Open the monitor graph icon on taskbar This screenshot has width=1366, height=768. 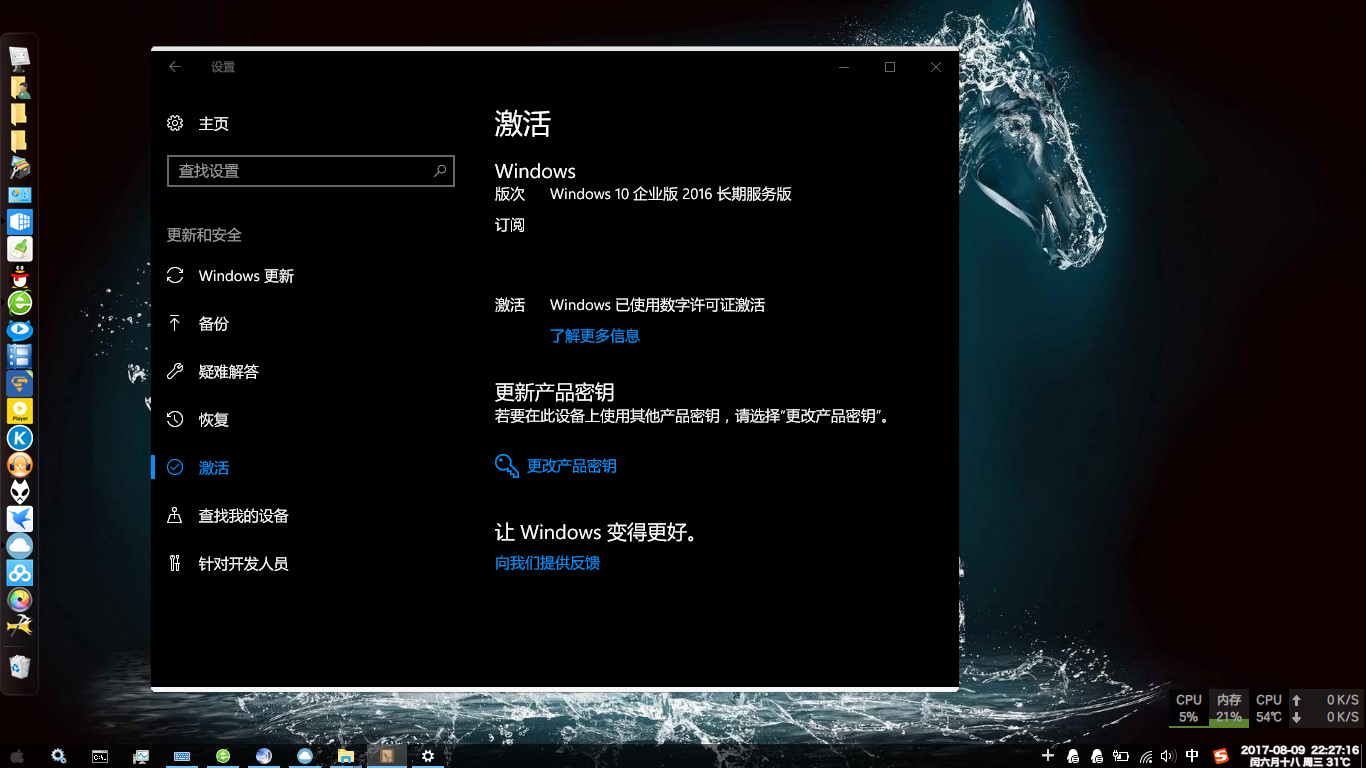[141, 756]
